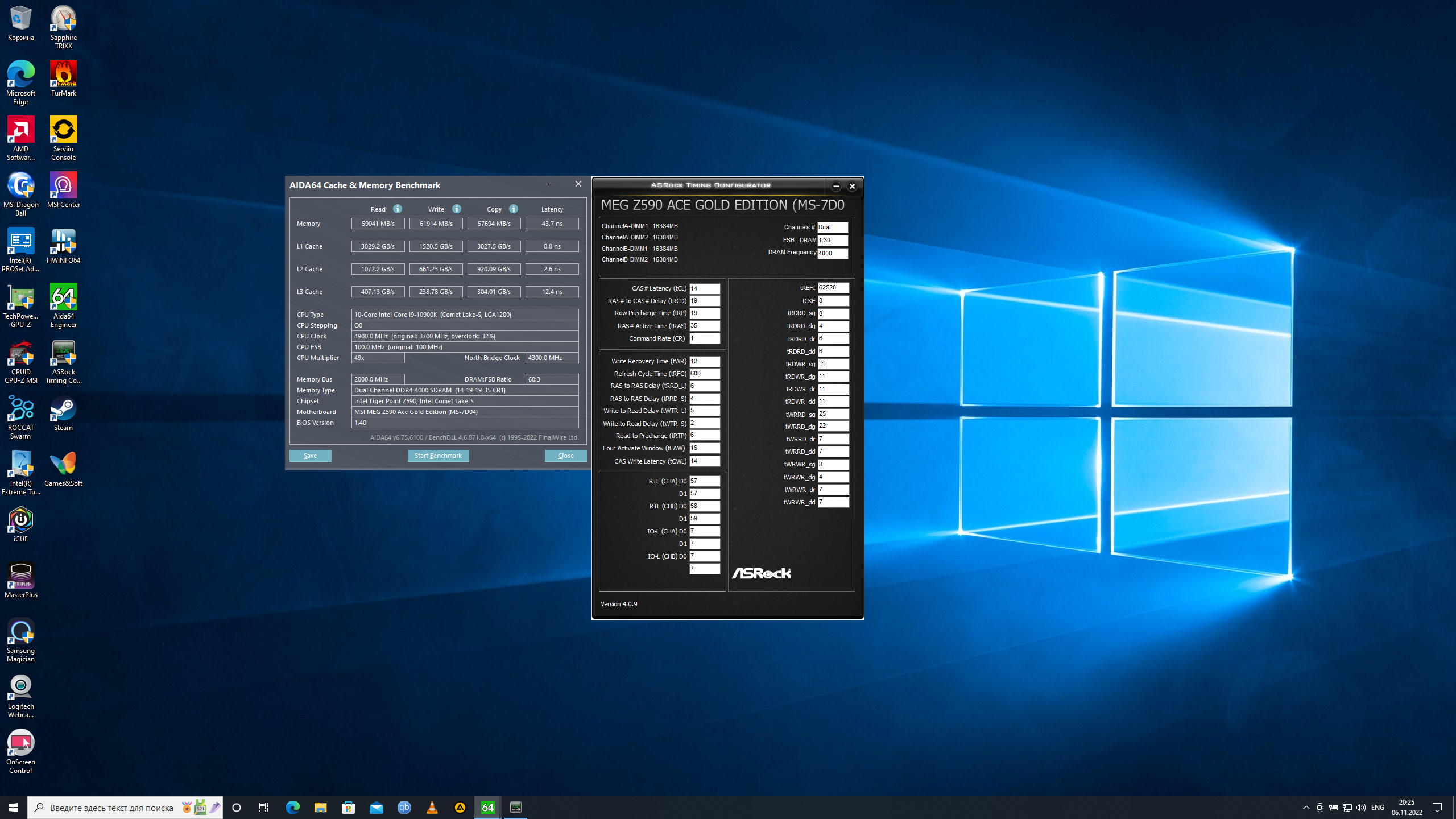Image resolution: width=1456 pixels, height=819 pixels.
Task: Click the tREFI value field
Action: [833, 288]
